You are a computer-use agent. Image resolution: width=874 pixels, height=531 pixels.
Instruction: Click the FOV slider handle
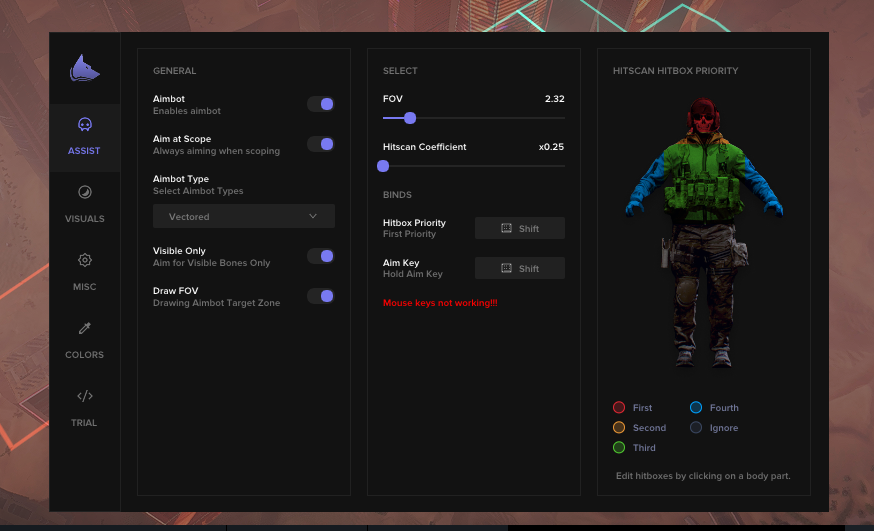pyautogui.click(x=410, y=118)
